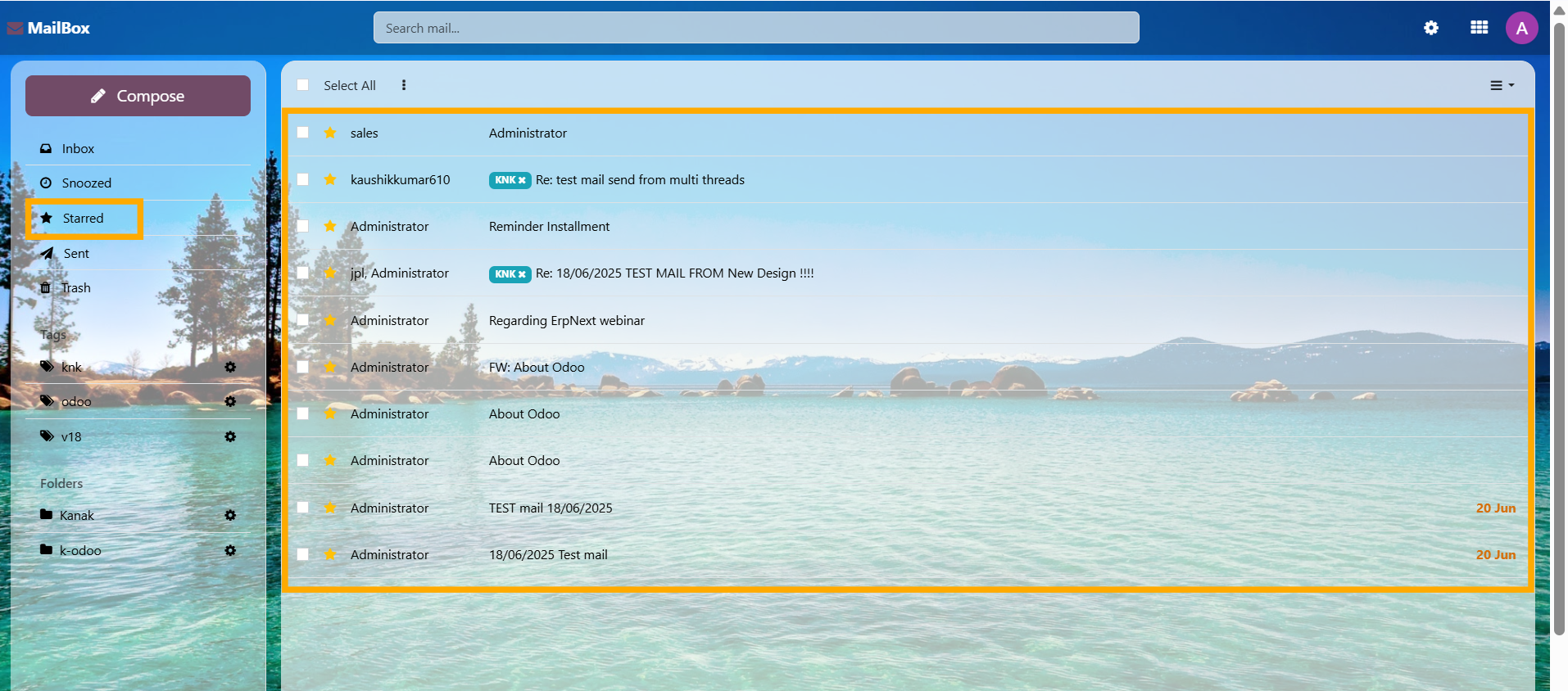Click into the Search mail field
Image resolution: width=1568 pixels, height=691 pixels.
click(x=756, y=28)
